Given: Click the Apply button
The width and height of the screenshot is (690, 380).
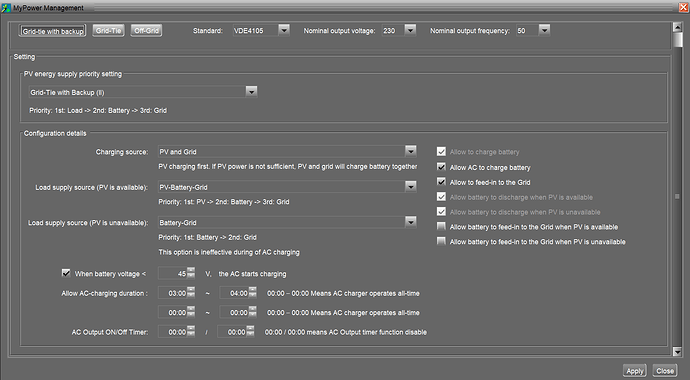Looking at the screenshot, I should 635,371.
